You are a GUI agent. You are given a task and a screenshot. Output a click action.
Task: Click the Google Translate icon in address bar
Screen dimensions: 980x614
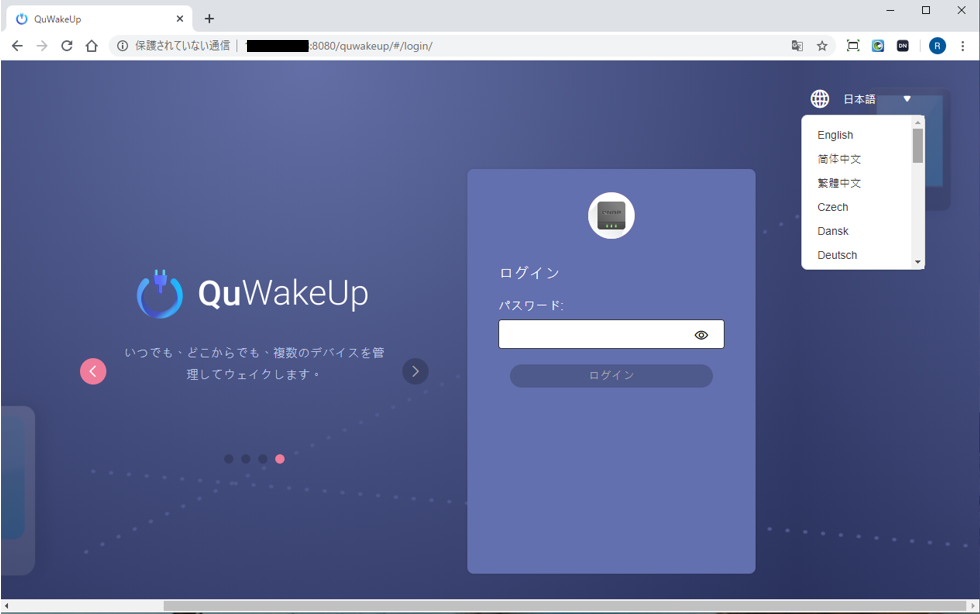797,46
